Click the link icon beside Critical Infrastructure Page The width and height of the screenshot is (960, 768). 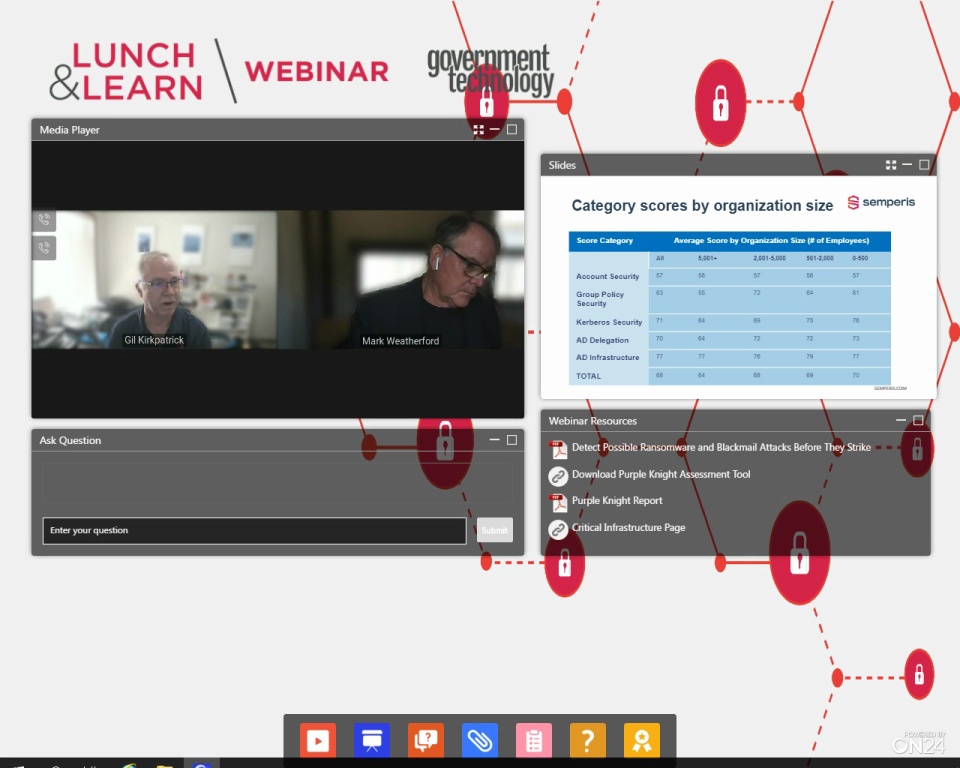[x=558, y=529]
